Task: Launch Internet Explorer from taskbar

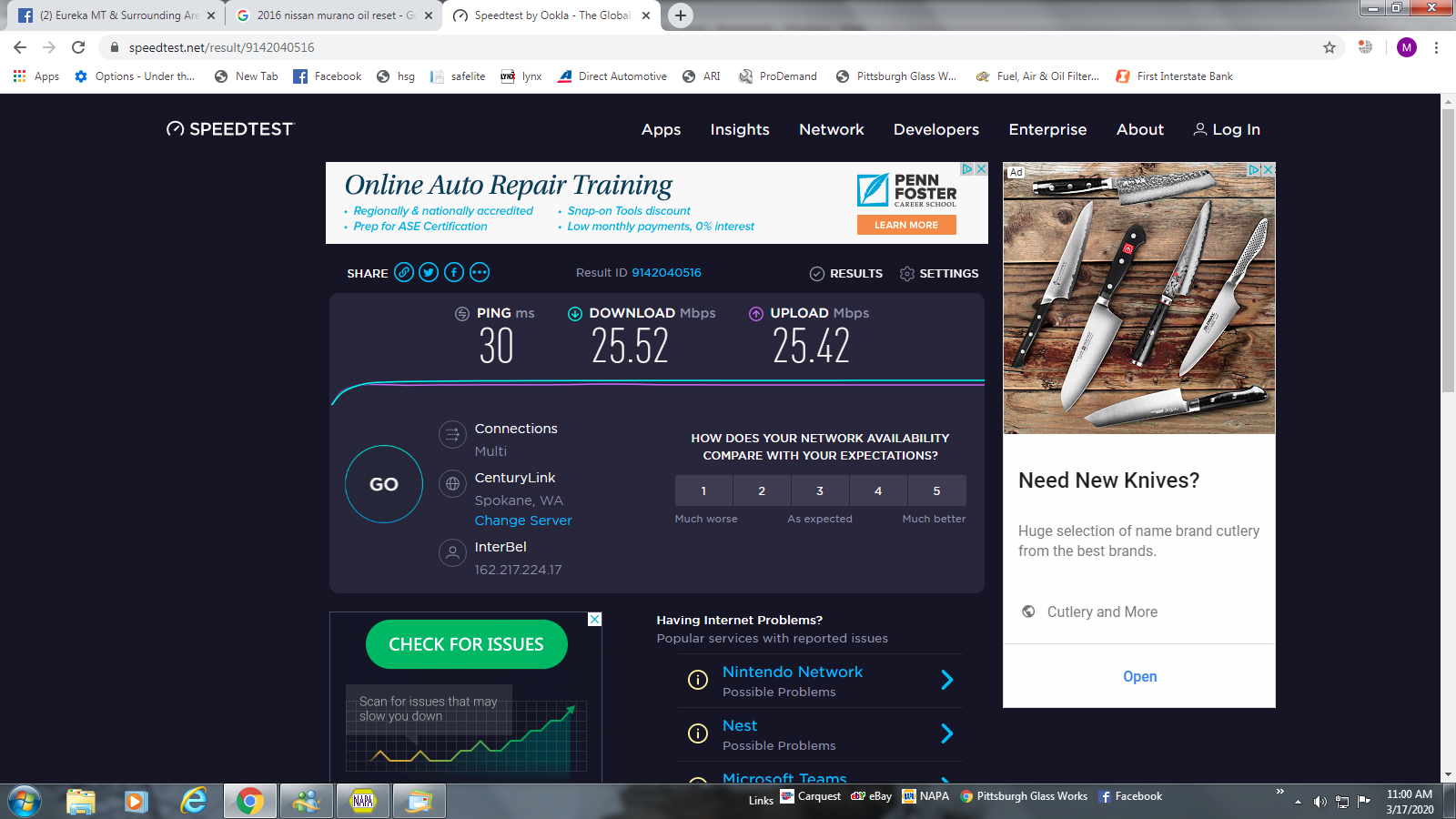Action: (194, 801)
